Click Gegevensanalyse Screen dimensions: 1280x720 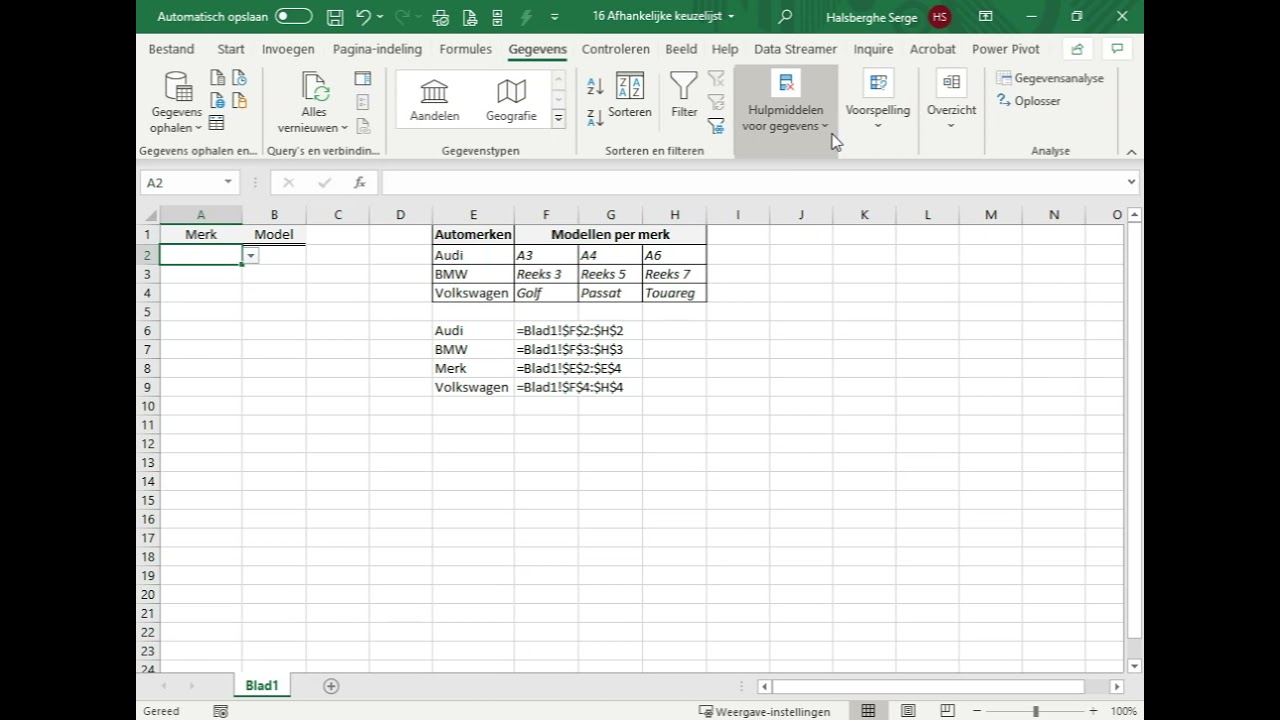click(1050, 78)
